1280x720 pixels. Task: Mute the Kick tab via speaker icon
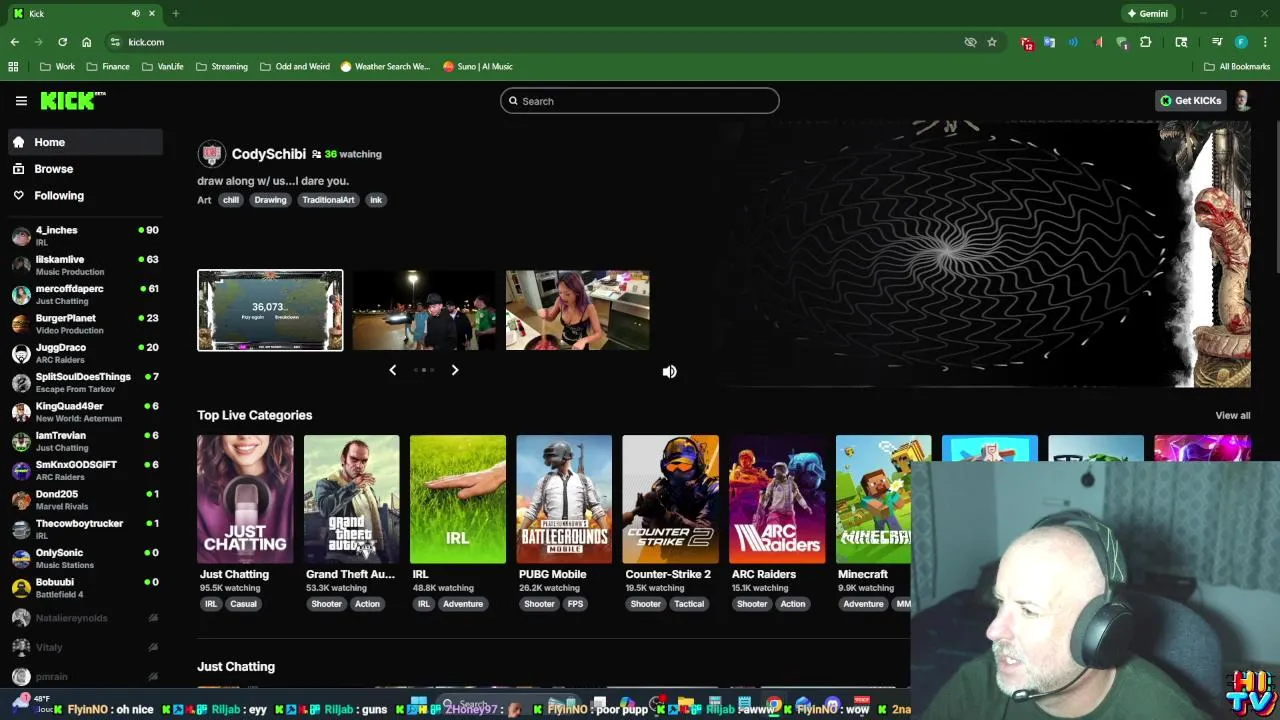136,13
